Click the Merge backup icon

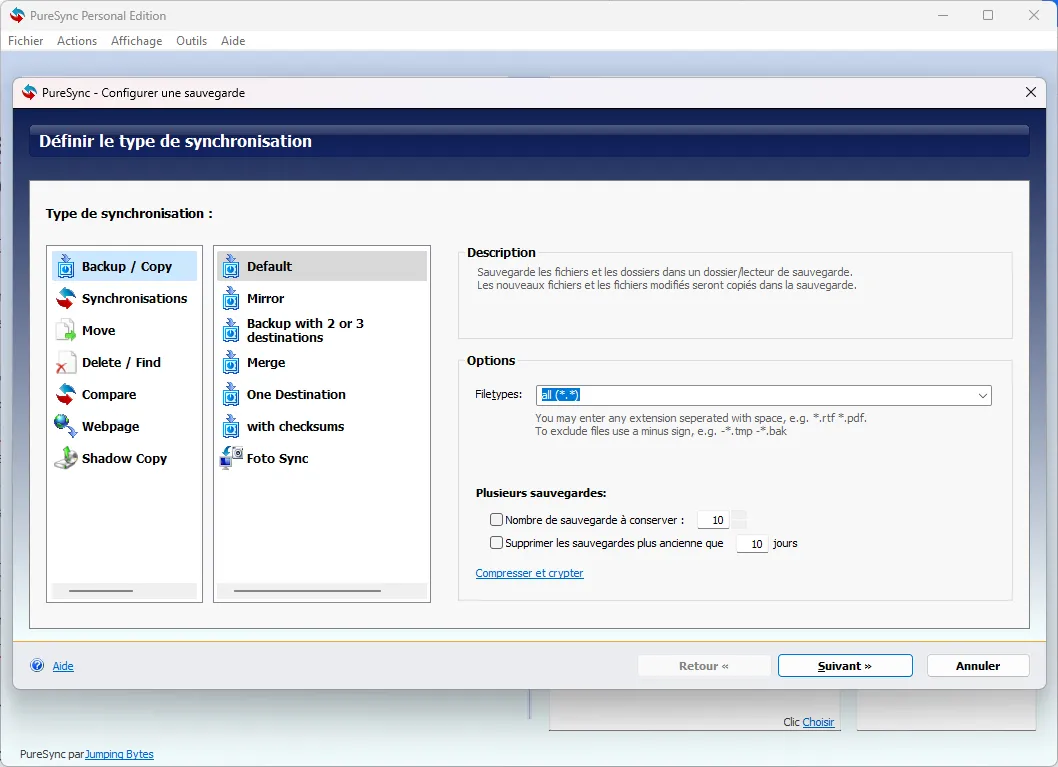pos(231,362)
